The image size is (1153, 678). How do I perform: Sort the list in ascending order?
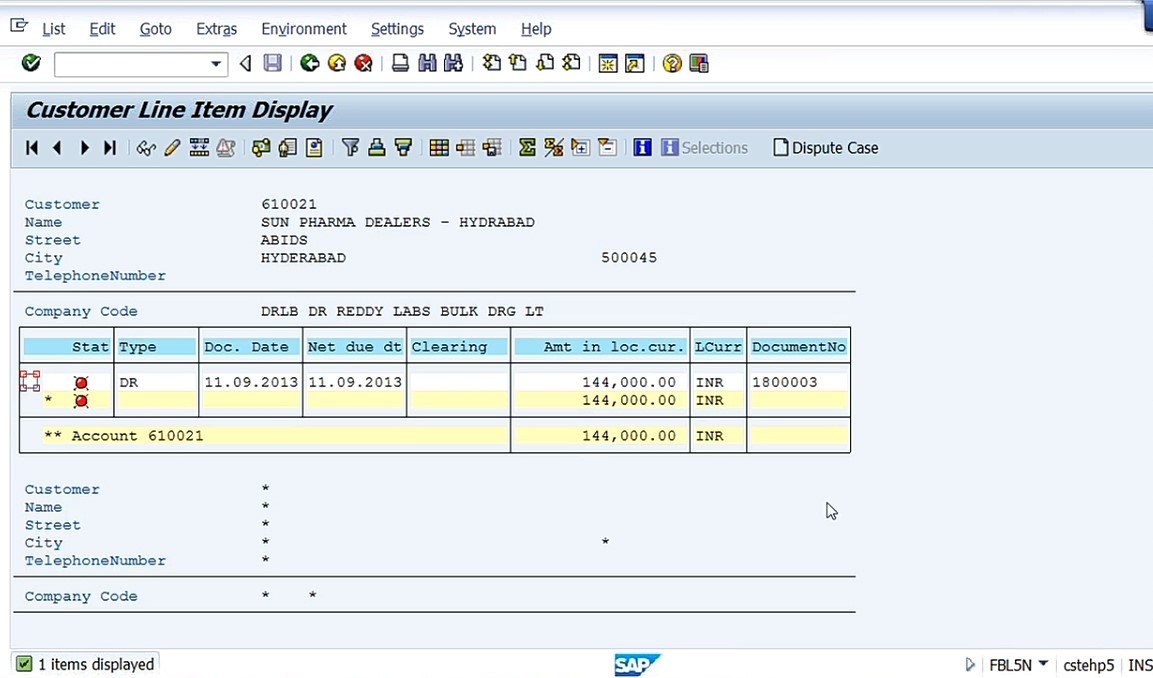(376, 148)
